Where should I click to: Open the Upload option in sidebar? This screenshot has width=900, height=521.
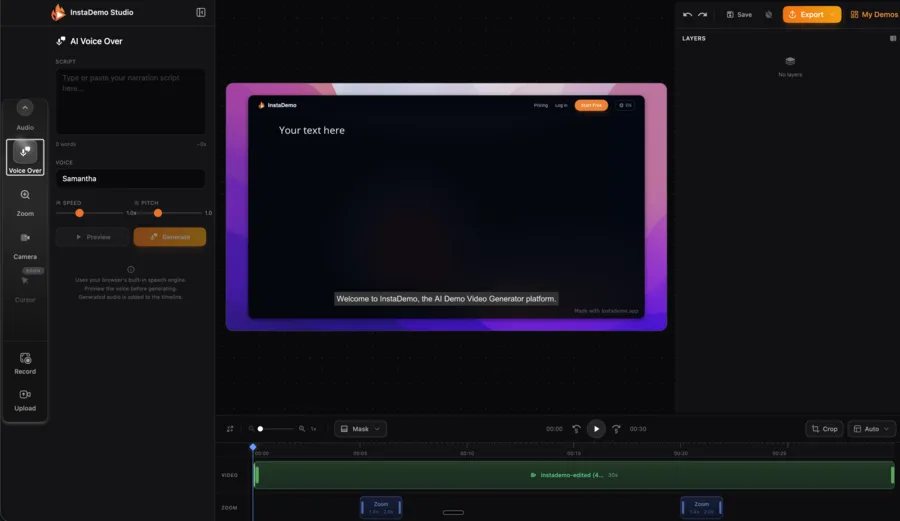(25, 400)
